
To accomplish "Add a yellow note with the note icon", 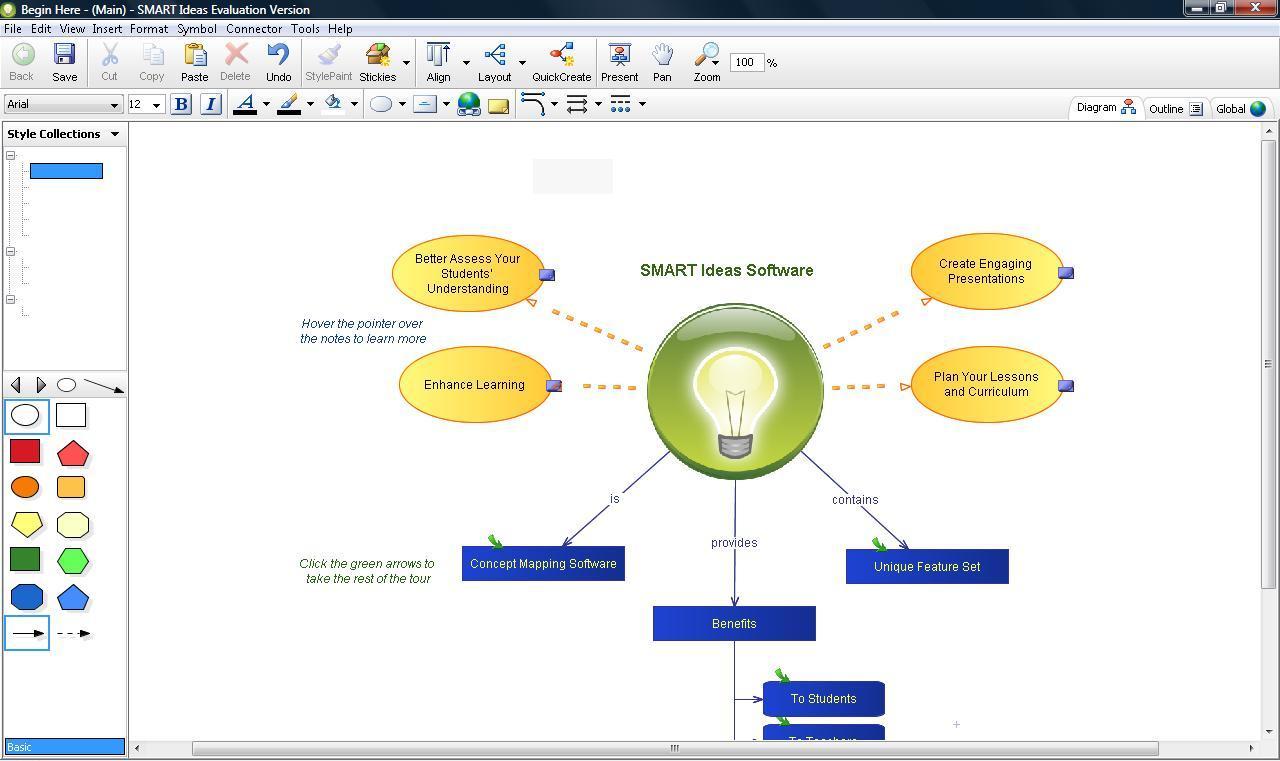I will [498, 104].
